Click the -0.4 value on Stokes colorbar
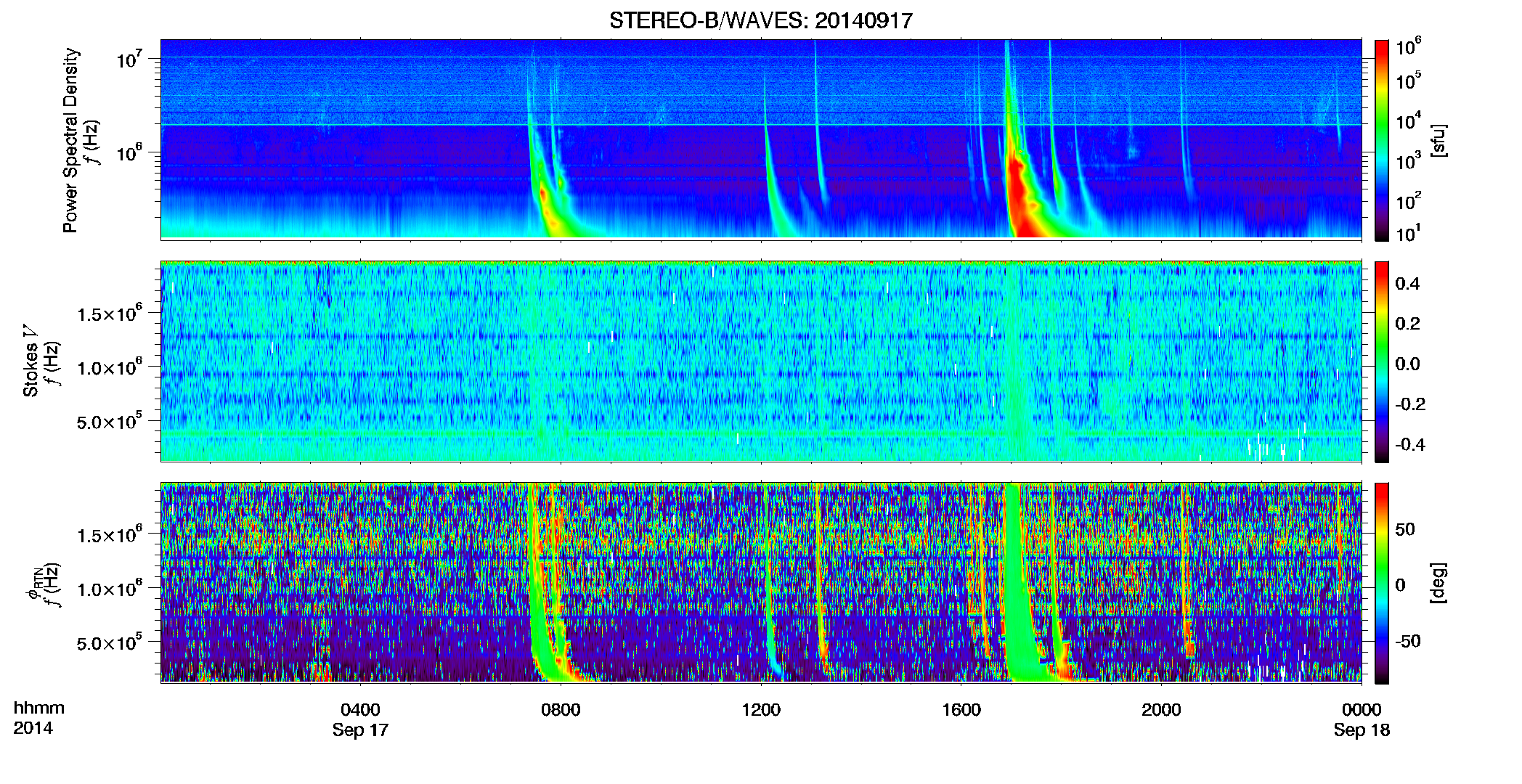 [1410, 444]
